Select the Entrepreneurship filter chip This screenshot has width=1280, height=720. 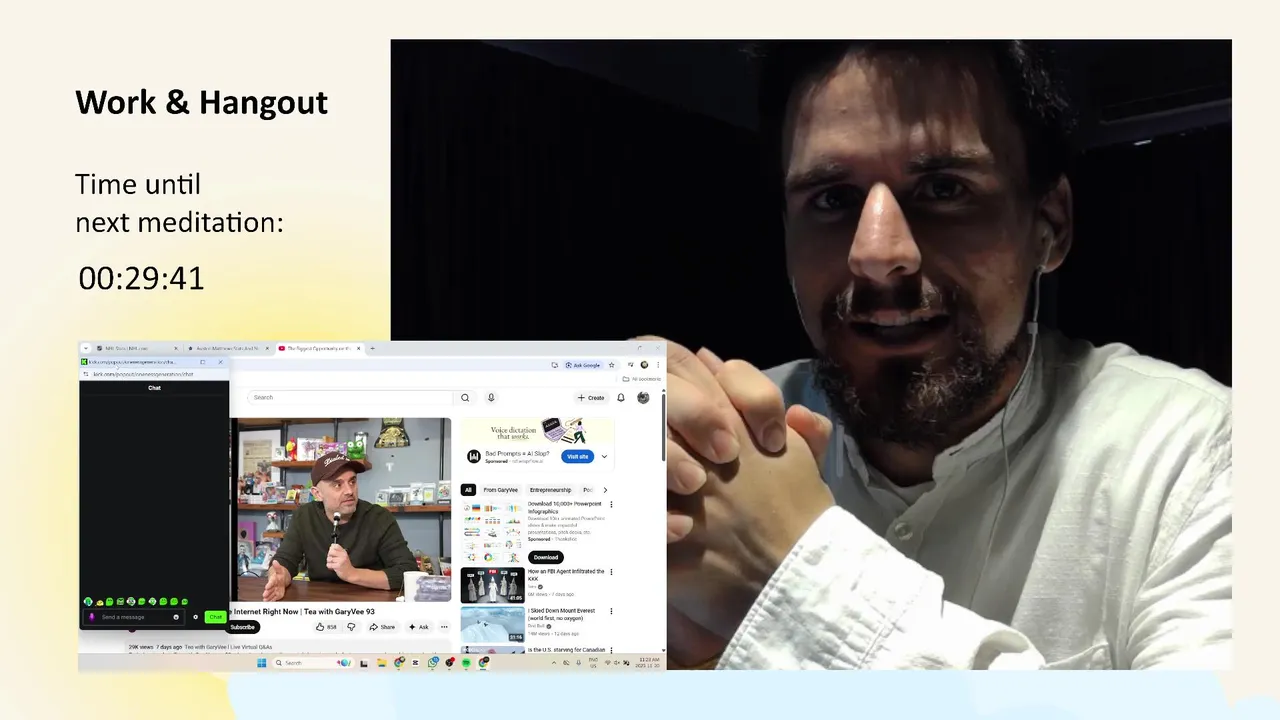(x=550, y=490)
